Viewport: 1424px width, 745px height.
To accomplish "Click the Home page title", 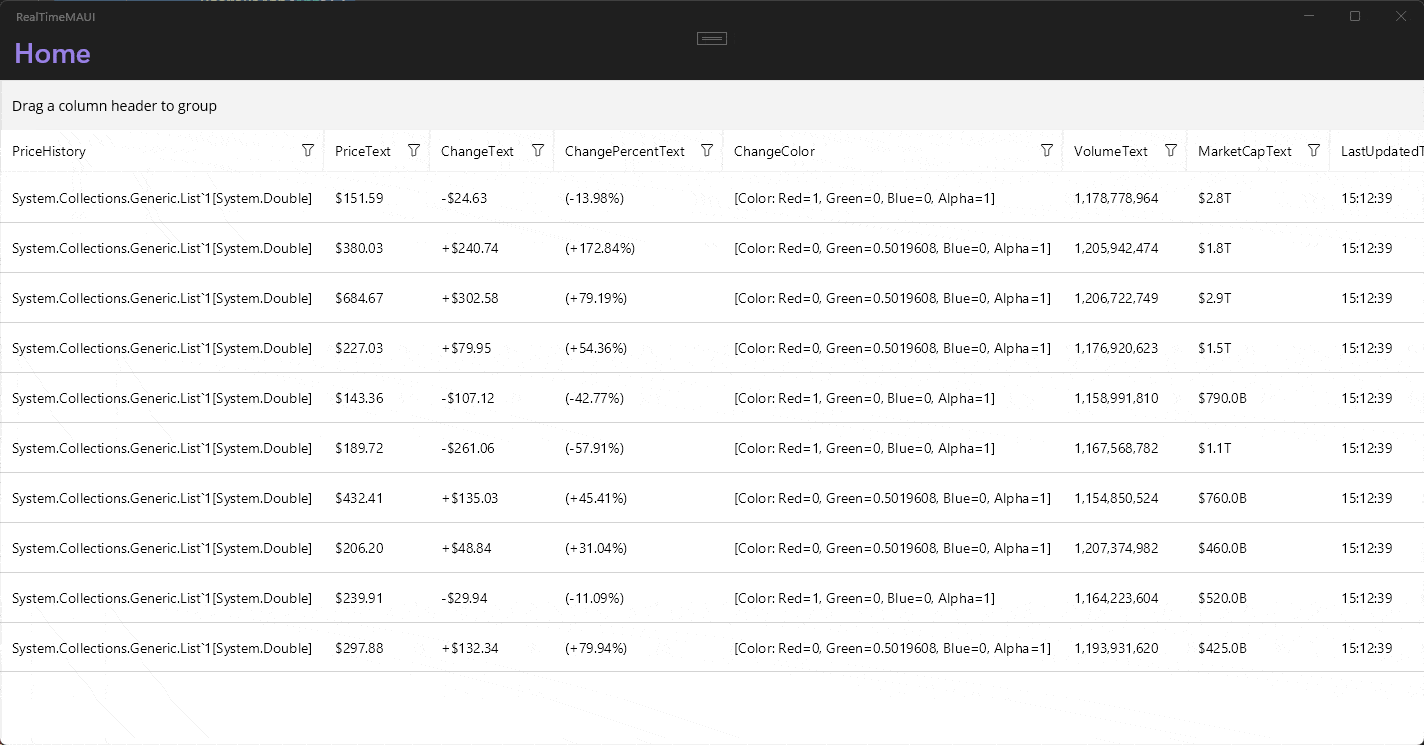I will click(52, 53).
